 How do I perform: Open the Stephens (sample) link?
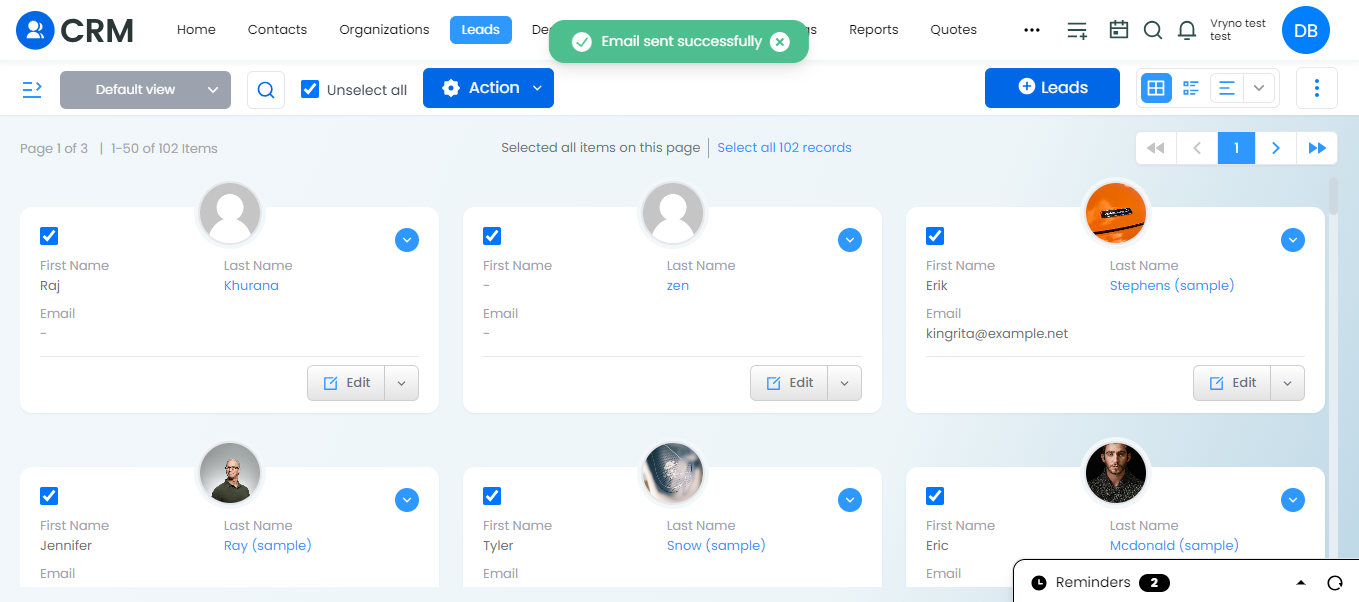pyautogui.click(x=1172, y=286)
